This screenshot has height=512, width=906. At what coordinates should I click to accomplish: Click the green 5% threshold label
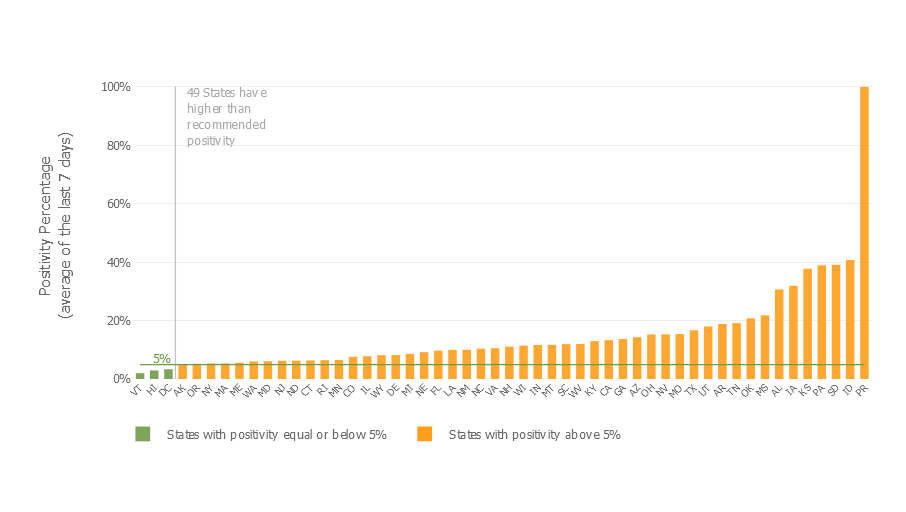click(x=161, y=358)
